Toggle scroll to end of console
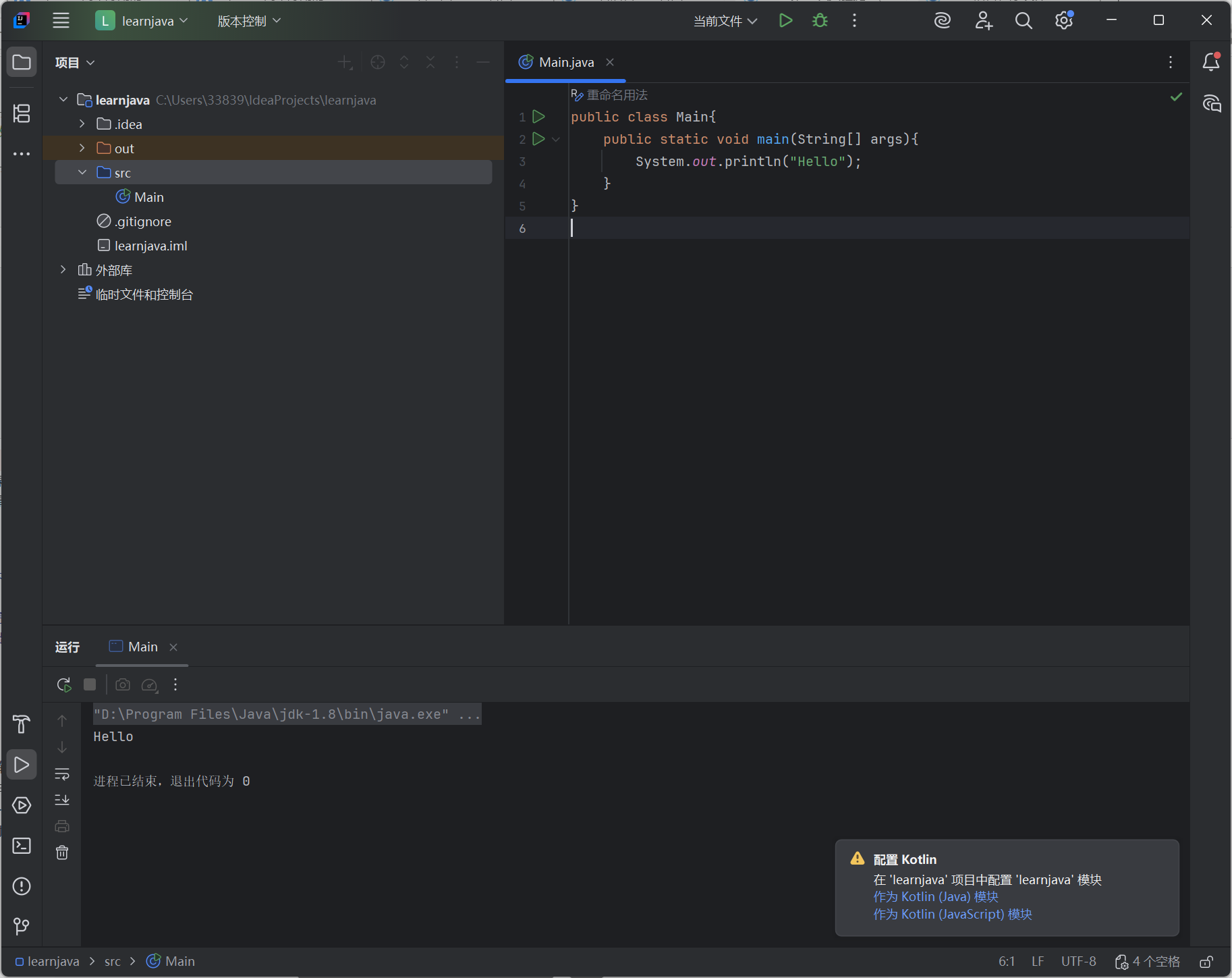 pos(62,800)
